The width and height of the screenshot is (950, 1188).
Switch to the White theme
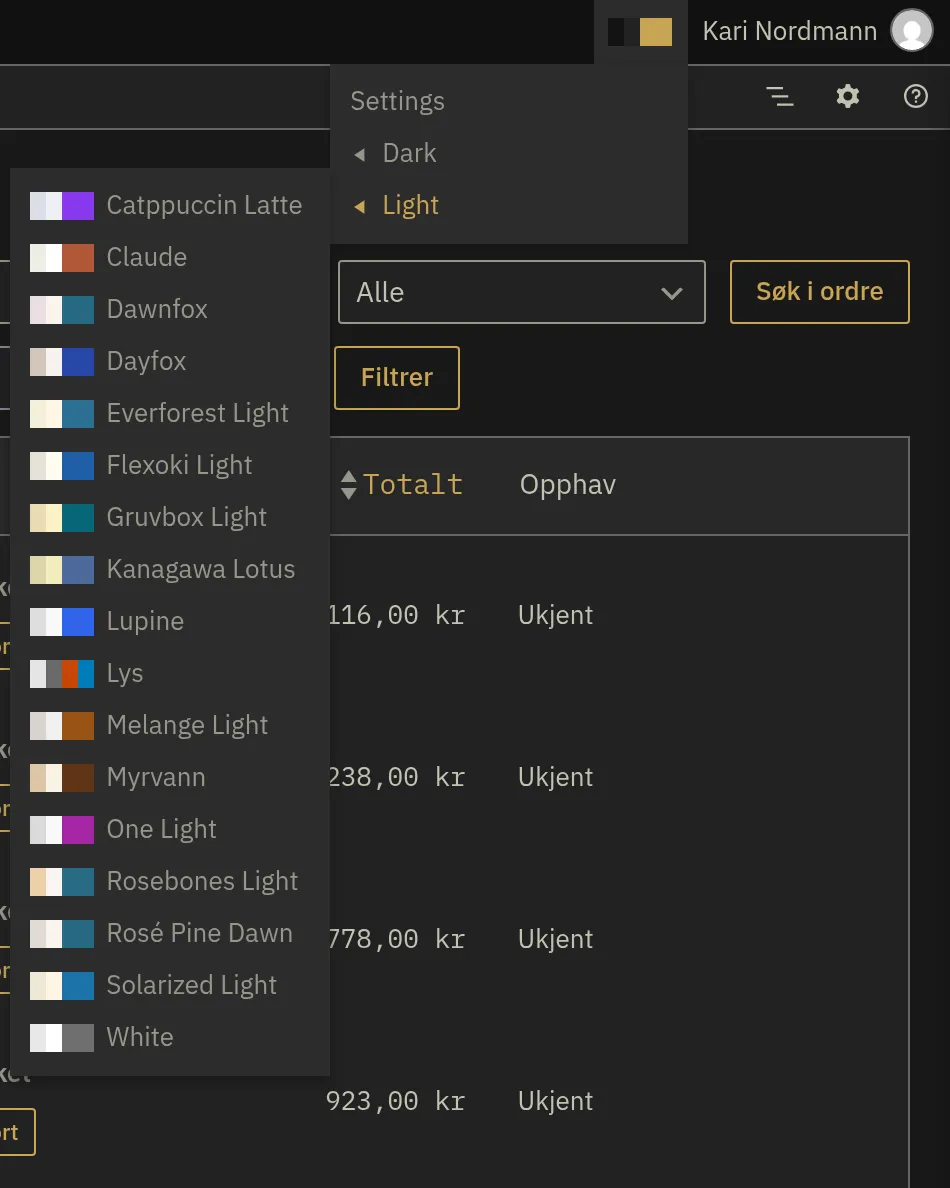click(x=170, y=1037)
